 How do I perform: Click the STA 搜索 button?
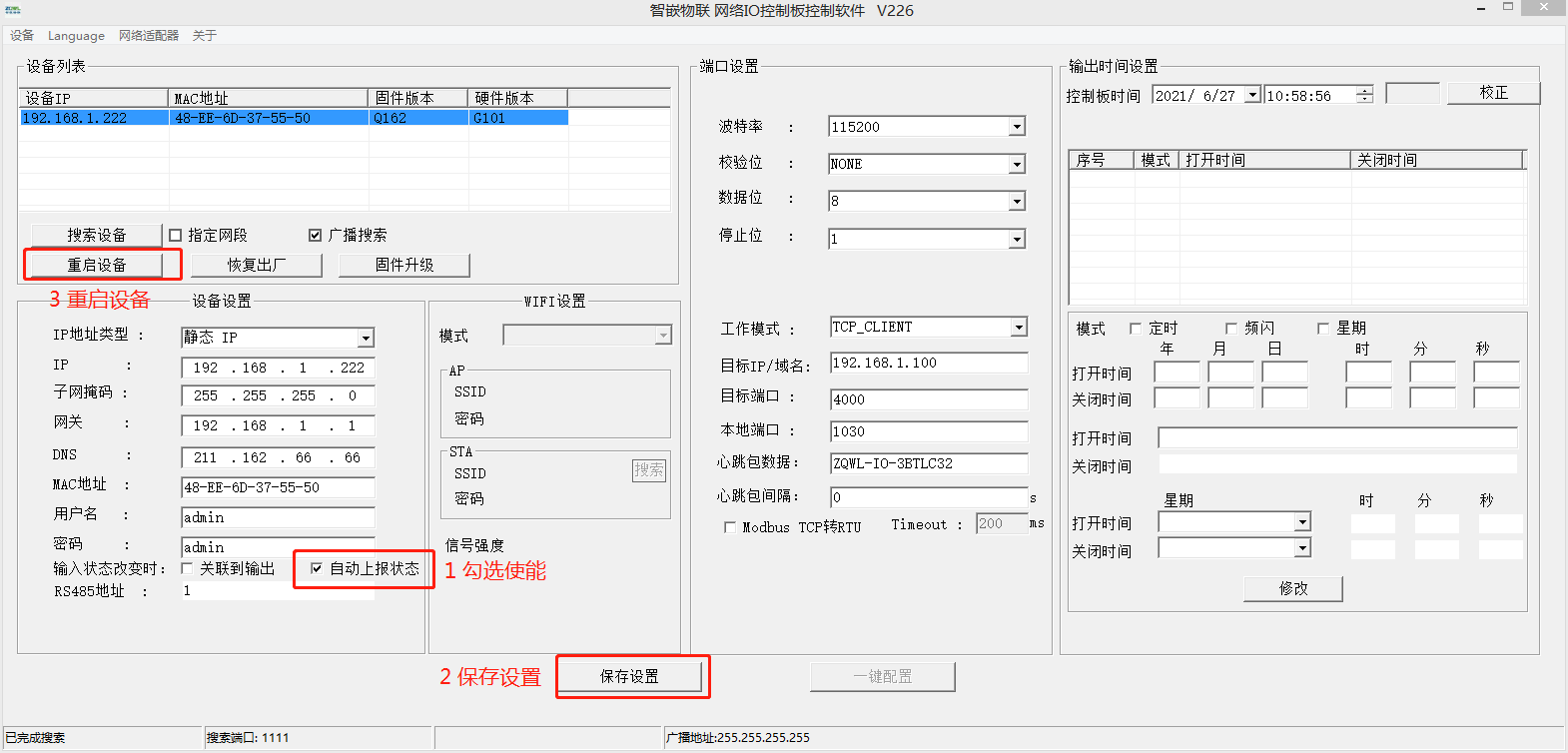coord(649,470)
